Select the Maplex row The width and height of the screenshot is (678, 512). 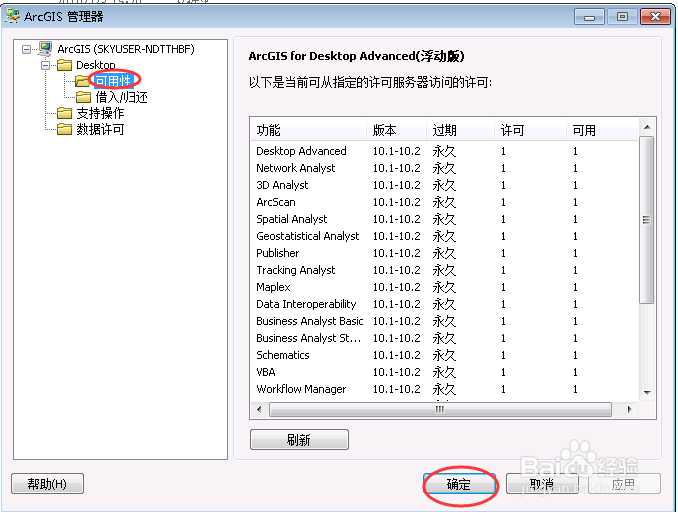pos(445,287)
